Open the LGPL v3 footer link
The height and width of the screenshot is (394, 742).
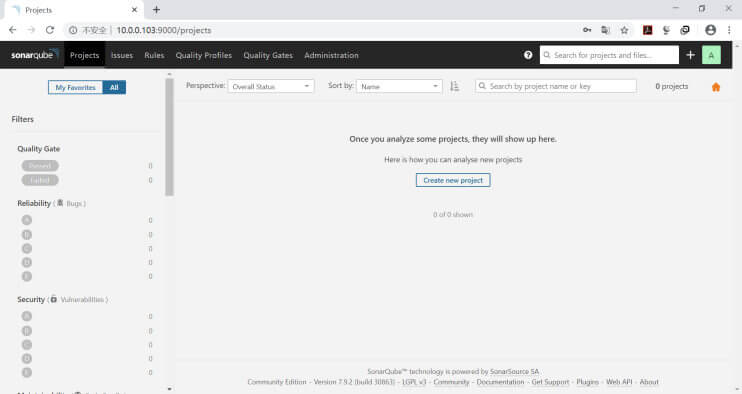click(x=414, y=382)
